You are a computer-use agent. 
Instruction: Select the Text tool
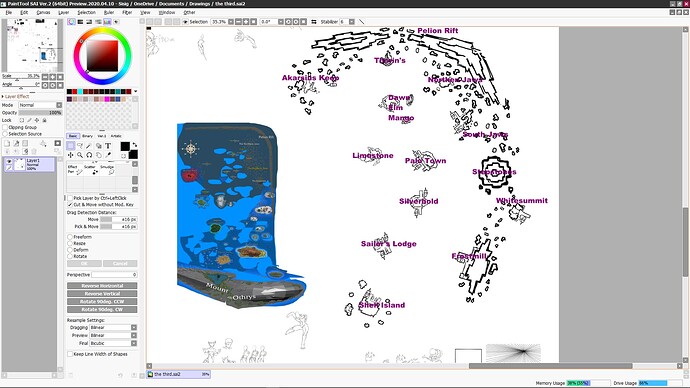(x=108, y=146)
